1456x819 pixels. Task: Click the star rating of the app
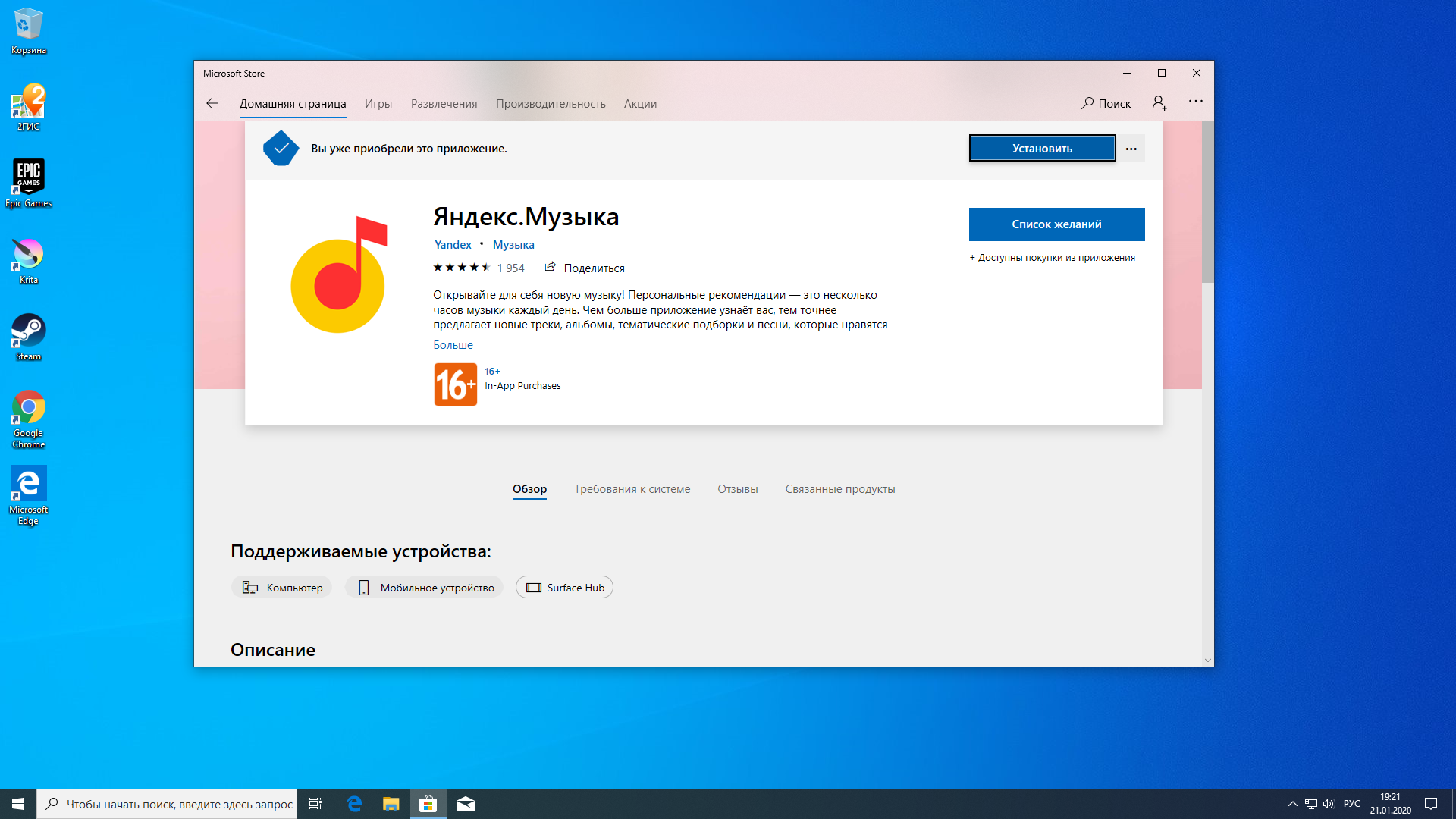pyautogui.click(x=462, y=268)
